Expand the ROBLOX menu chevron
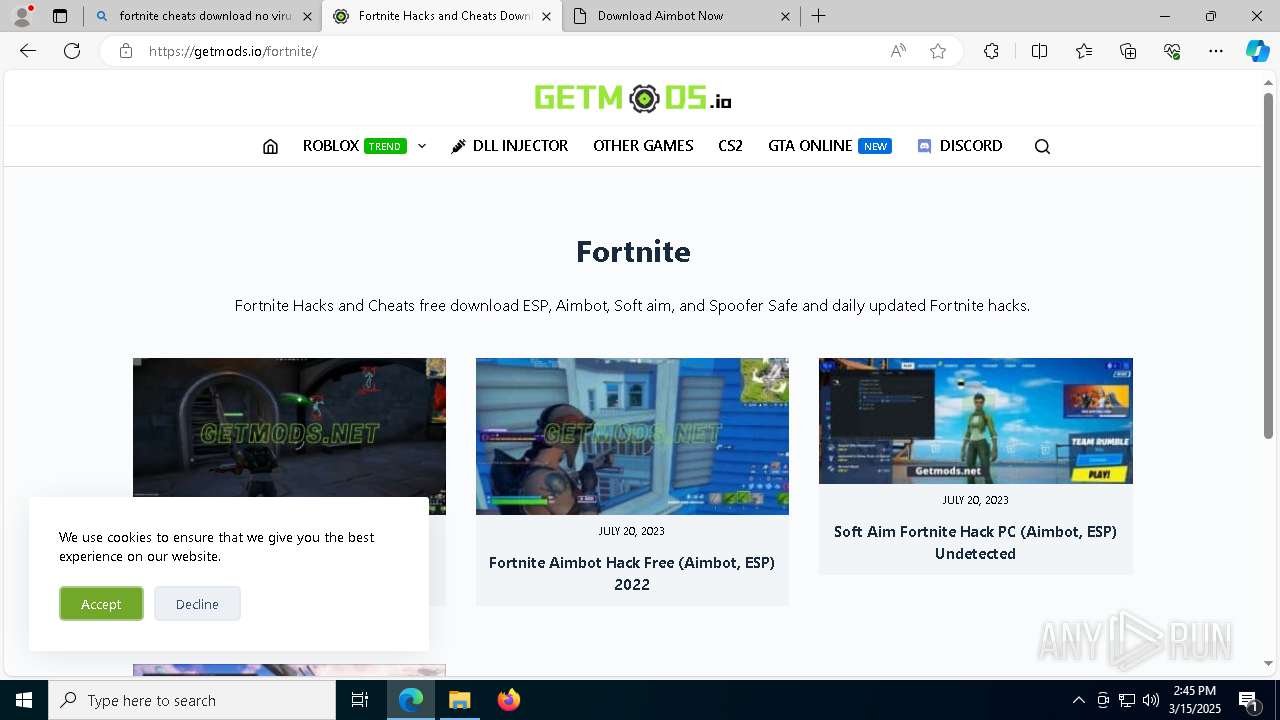The height and width of the screenshot is (720, 1280). pyautogui.click(x=422, y=146)
